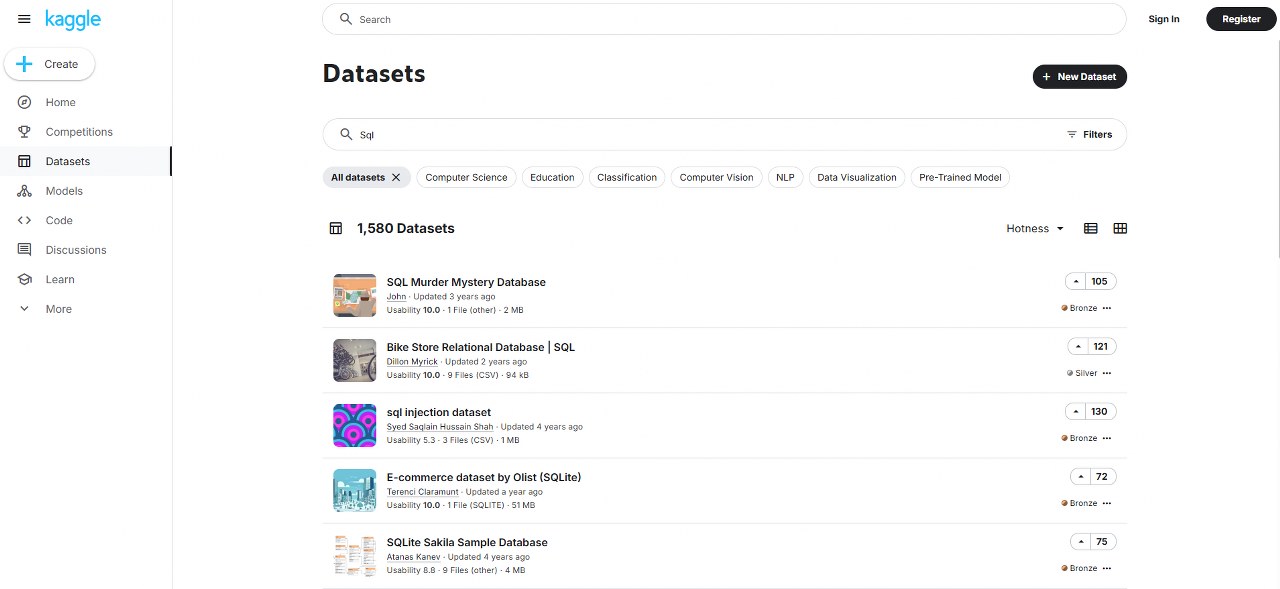Open Bike Store dataset thumbnail
The width and height of the screenshot is (1280, 589).
coord(354,360)
